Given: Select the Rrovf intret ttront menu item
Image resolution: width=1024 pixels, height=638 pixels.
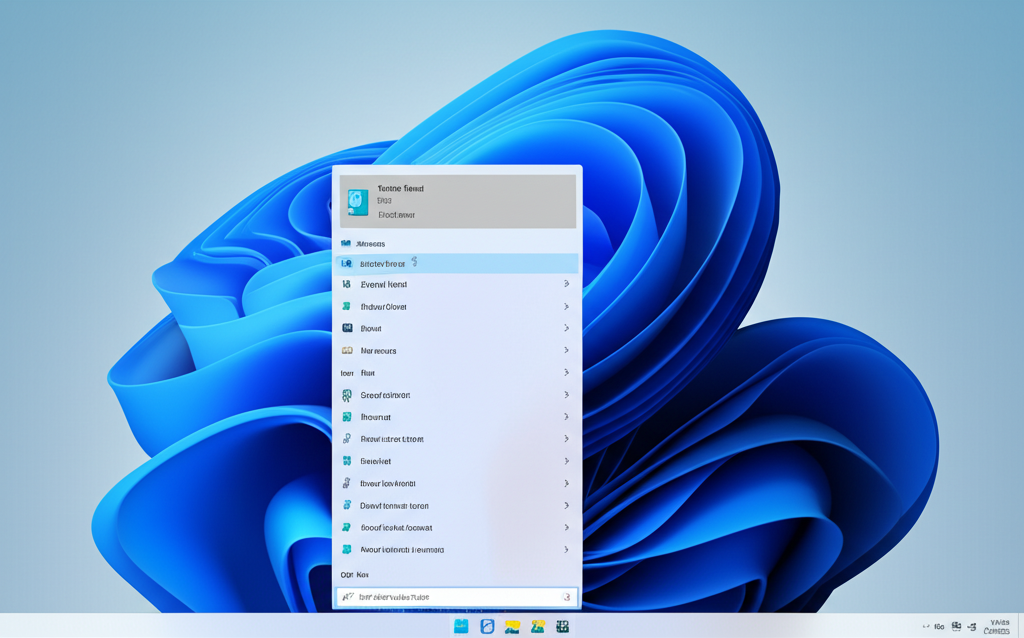Looking at the screenshot, I should coord(392,440).
